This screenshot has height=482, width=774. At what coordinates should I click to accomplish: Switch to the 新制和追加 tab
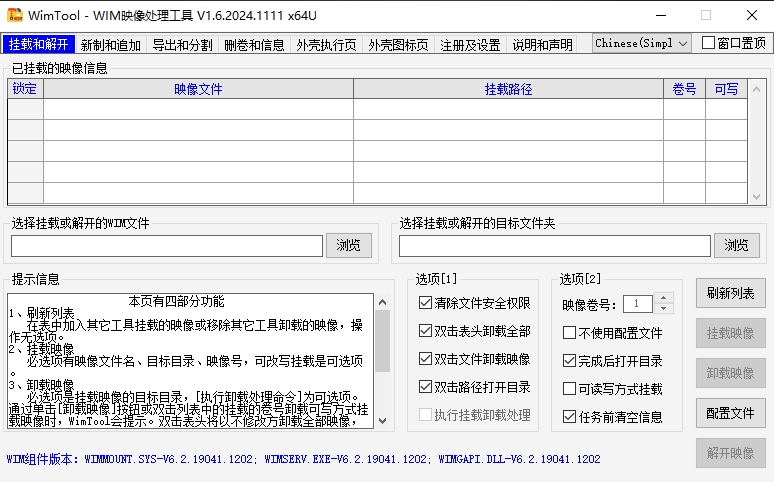[x=110, y=45]
